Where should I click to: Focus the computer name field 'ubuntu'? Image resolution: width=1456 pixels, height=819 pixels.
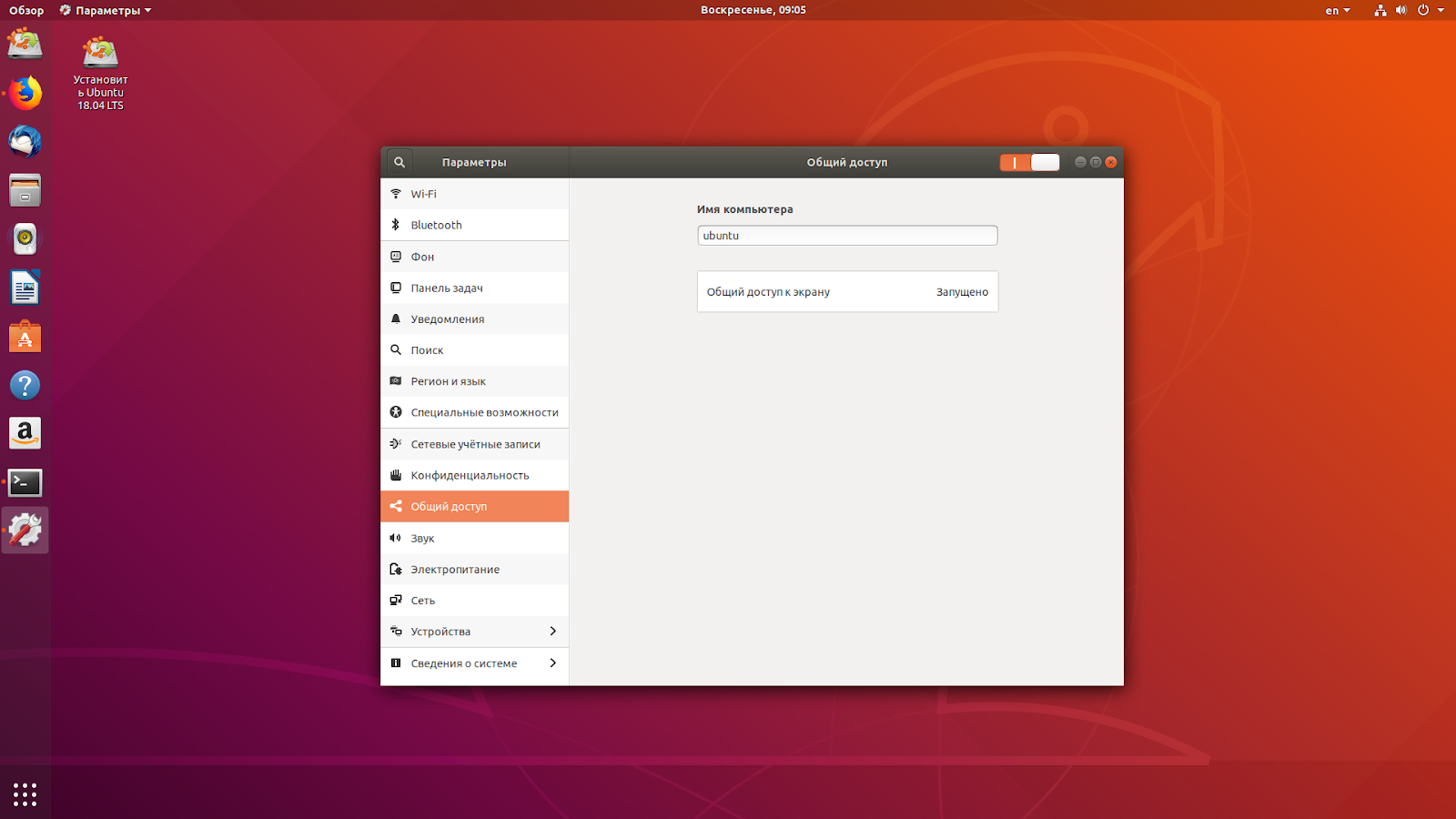point(847,236)
